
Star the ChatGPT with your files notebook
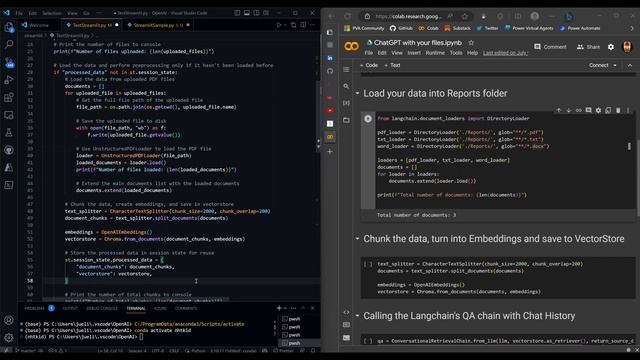tap(471, 42)
